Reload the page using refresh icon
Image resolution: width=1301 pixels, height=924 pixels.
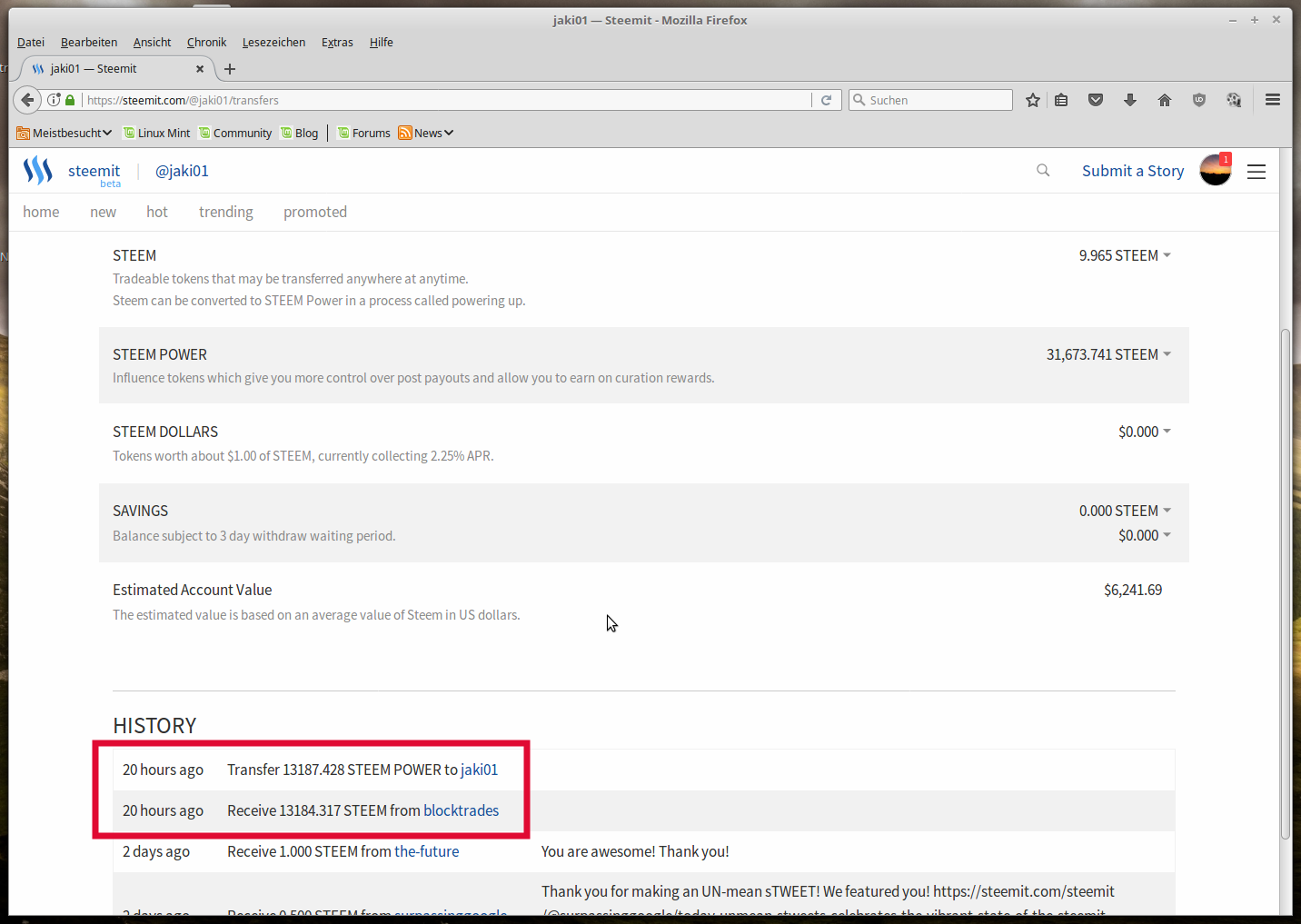pyautogui.click(x=826, y=100)
